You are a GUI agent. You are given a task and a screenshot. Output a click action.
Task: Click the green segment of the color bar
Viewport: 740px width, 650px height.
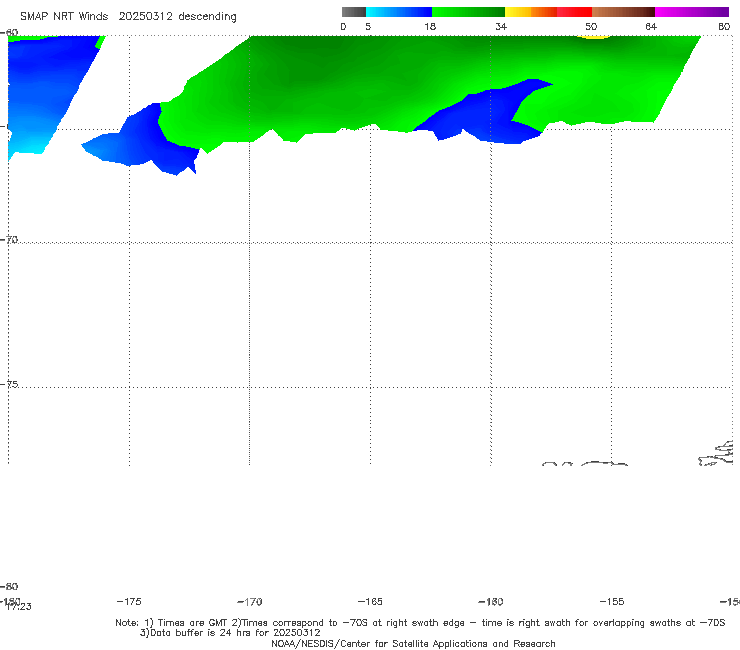pyautogui.click(x=468, y=12)
